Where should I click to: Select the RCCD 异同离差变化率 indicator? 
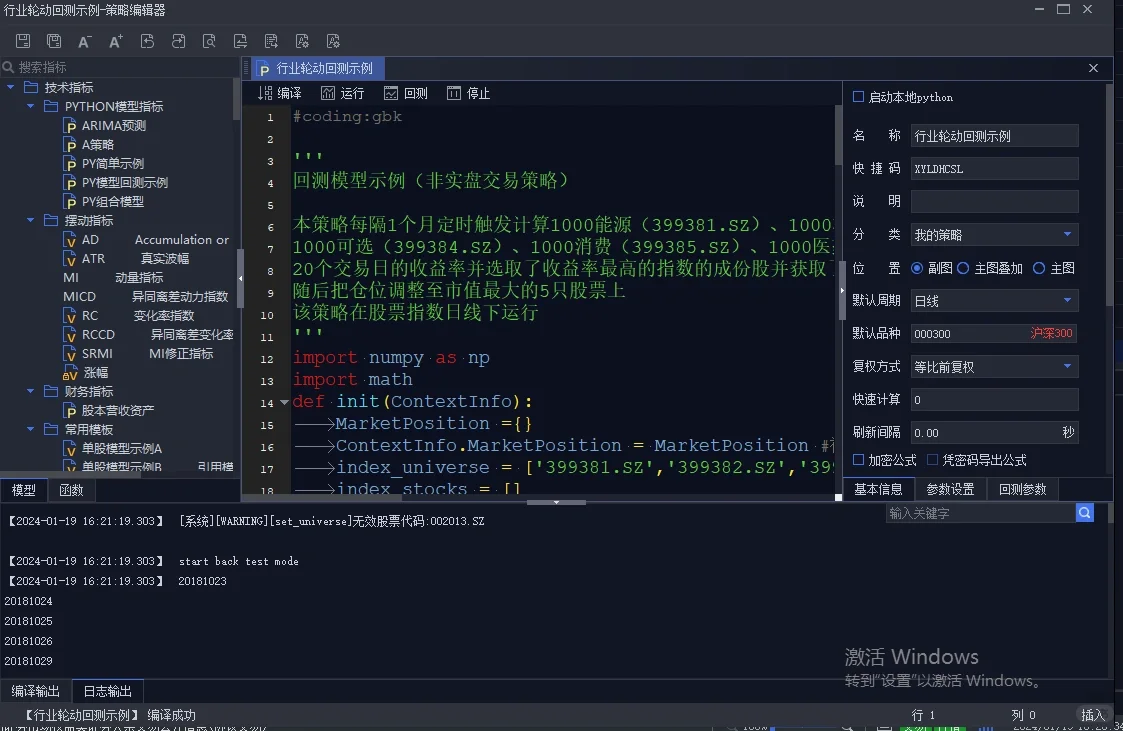tap(148, 334)
